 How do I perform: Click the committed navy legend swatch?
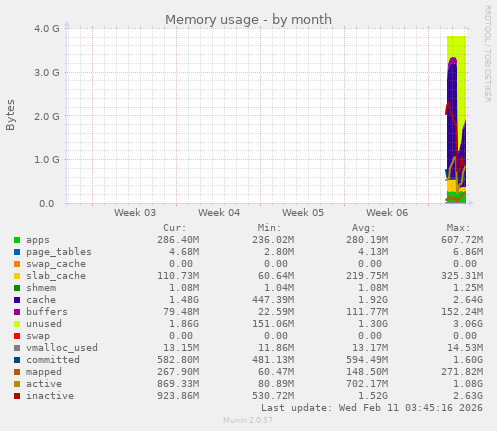click(x=17, y=360)
